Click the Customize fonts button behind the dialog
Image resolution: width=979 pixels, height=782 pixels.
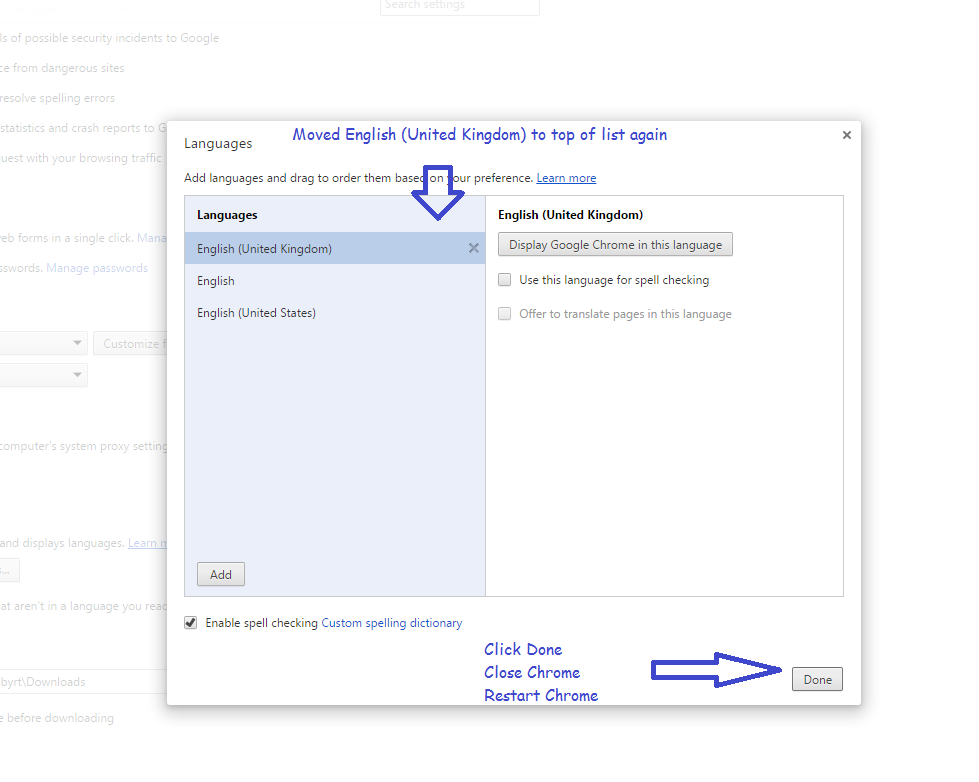click(131, 344)
